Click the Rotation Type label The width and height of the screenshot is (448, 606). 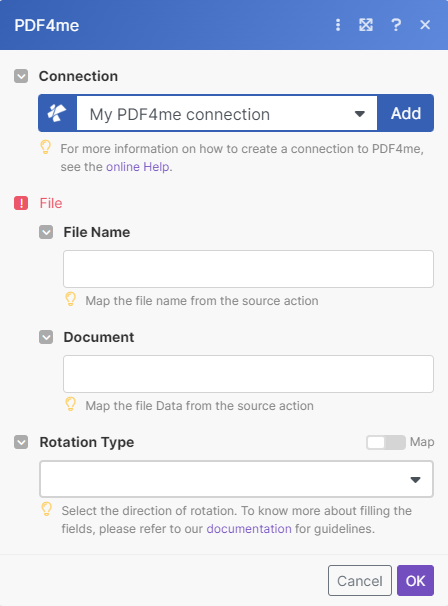(87, 442)
